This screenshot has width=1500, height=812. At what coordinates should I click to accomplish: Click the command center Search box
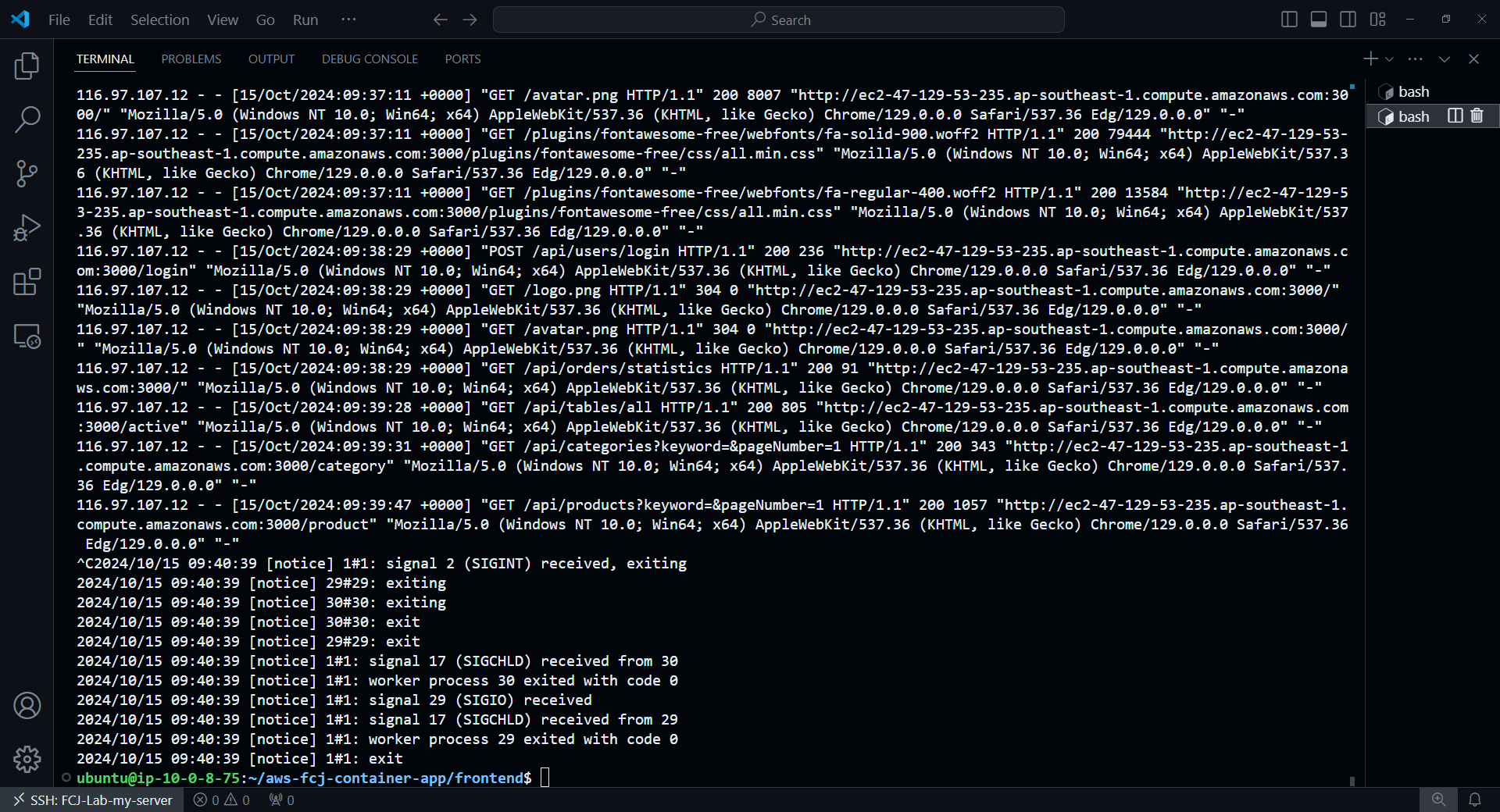point(778,20)
